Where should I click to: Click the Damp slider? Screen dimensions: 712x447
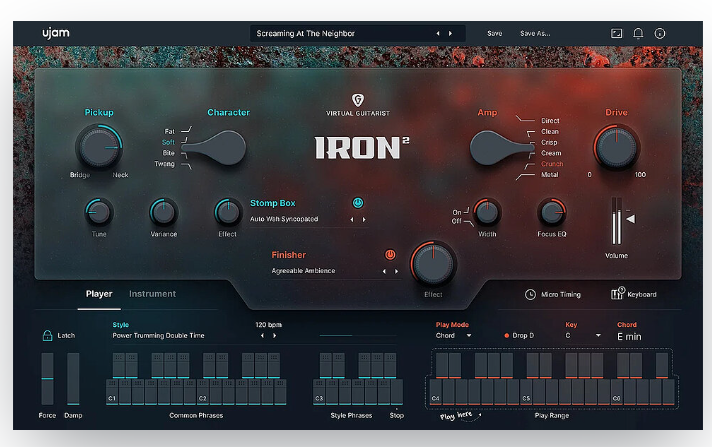click(73, 378)
